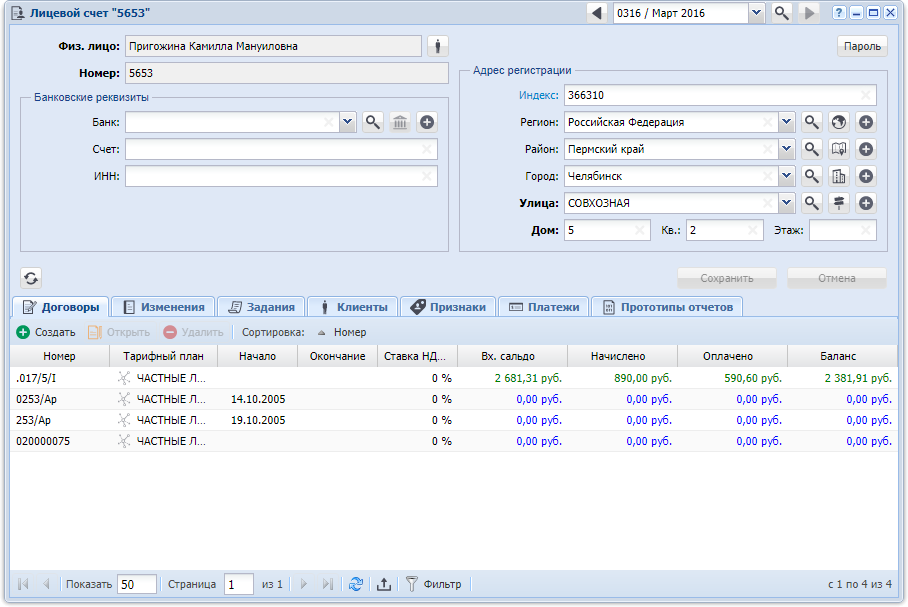
Task: Select contract row 0253/Ар
Action: 454,399
